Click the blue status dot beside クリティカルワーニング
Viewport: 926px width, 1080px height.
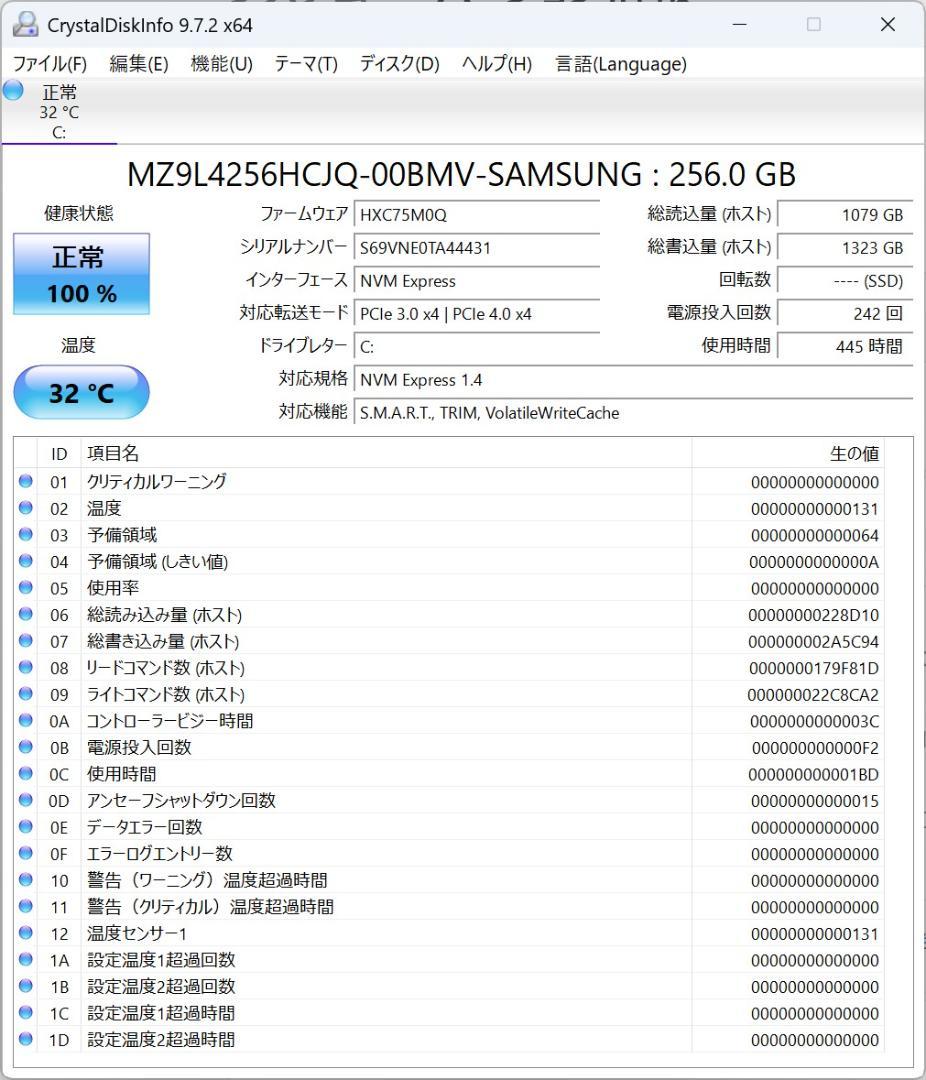[x=28, y=481]
